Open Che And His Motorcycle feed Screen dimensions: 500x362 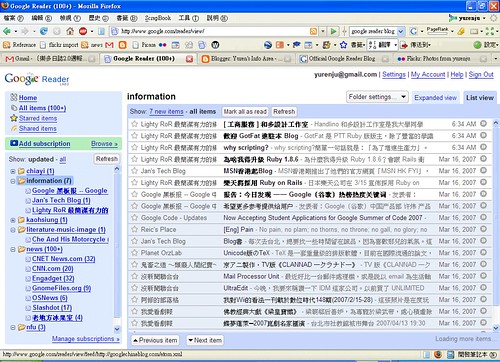(70, 239)
